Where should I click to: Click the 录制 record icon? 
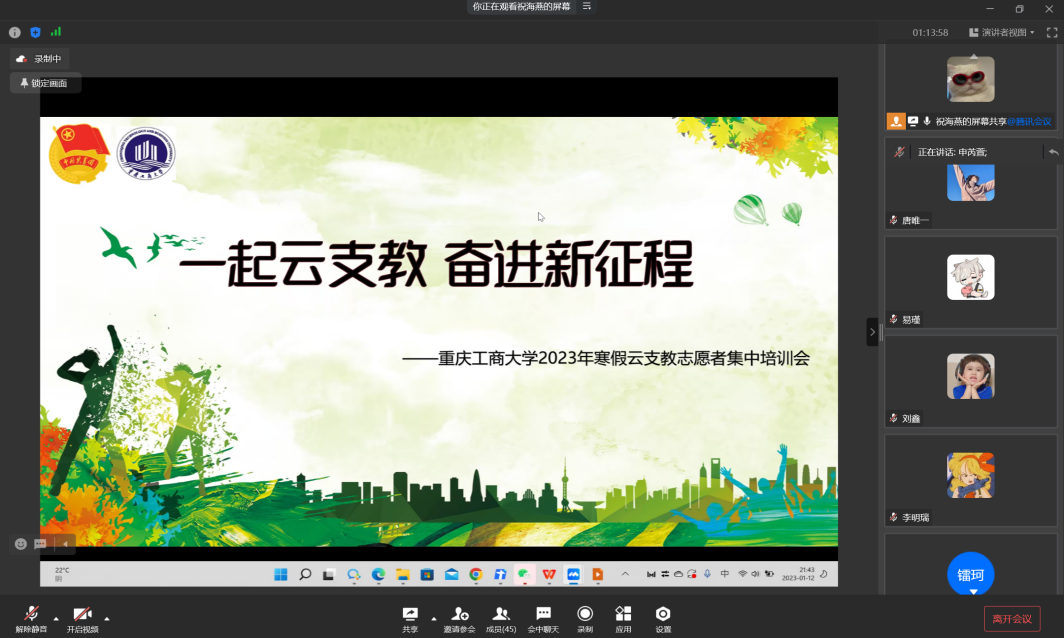tap(585, 616)
